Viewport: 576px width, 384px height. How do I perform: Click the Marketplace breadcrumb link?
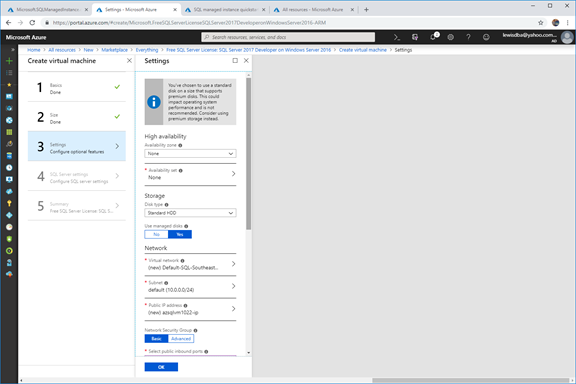coord(115,50)
